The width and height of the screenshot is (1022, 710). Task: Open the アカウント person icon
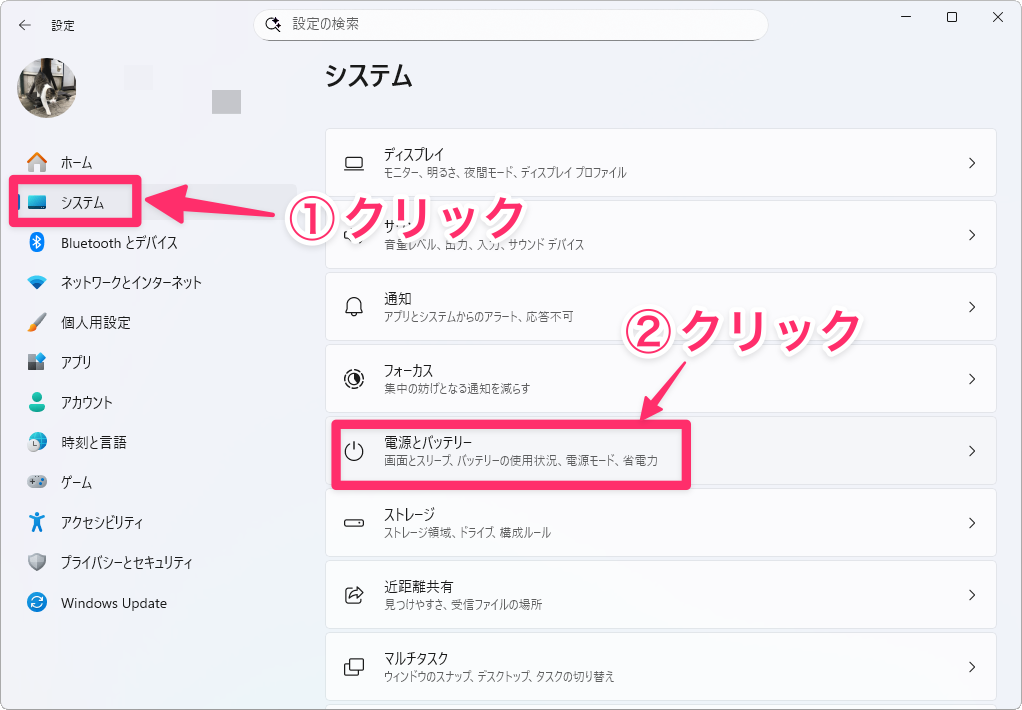37,402
